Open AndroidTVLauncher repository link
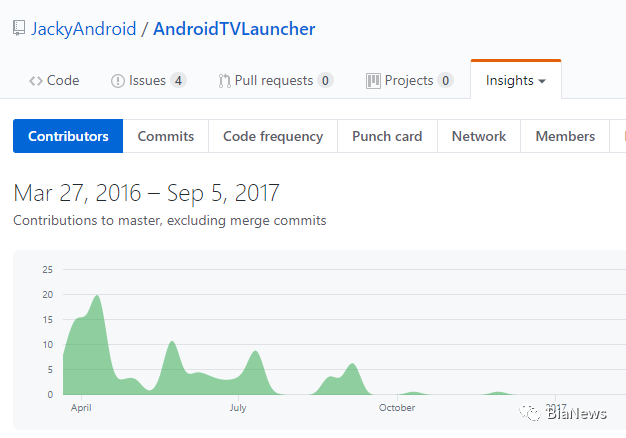 (x=234, y=28)
